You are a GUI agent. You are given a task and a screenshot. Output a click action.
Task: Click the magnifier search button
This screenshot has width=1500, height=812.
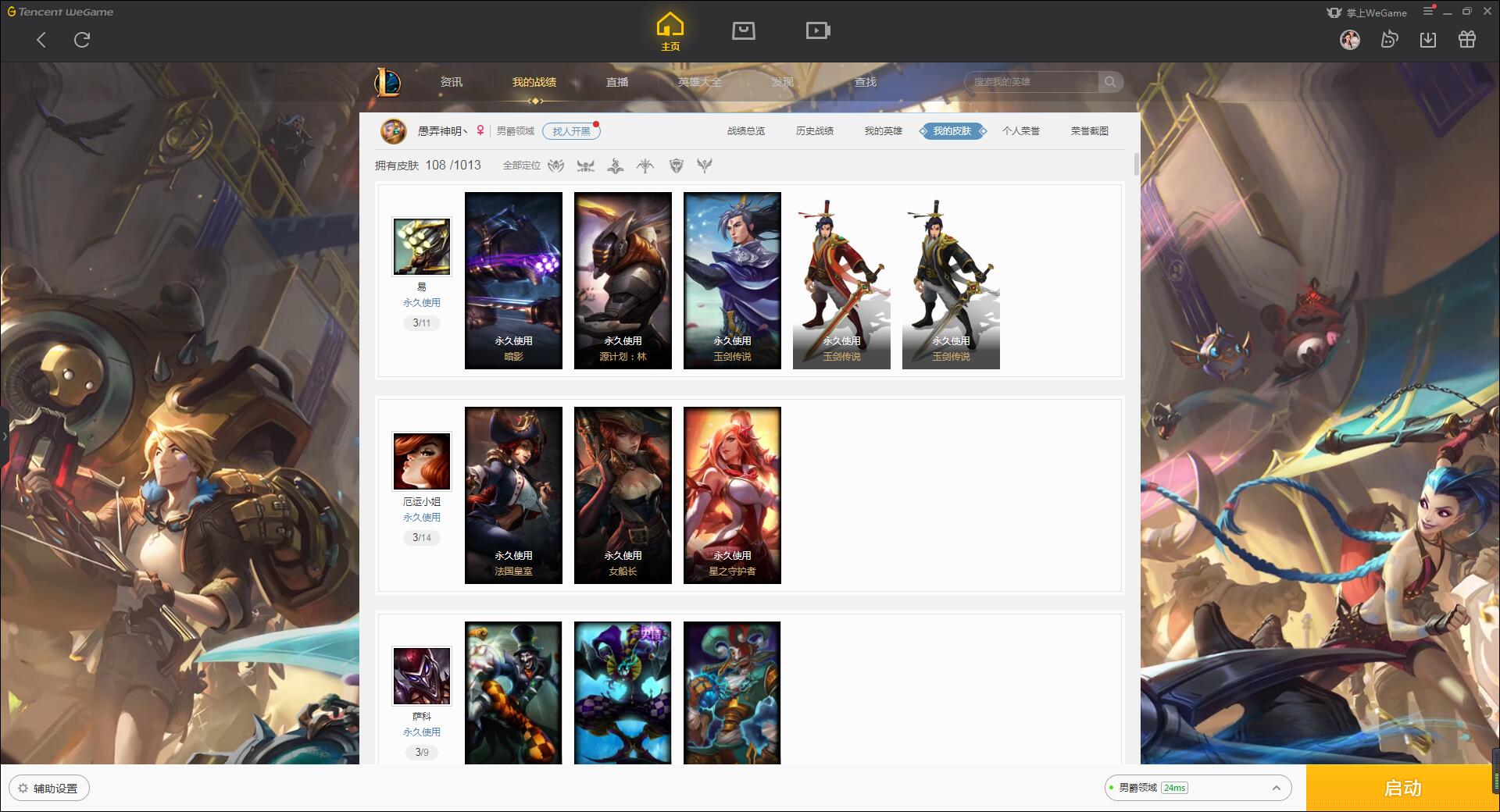tap(1110, 82)
